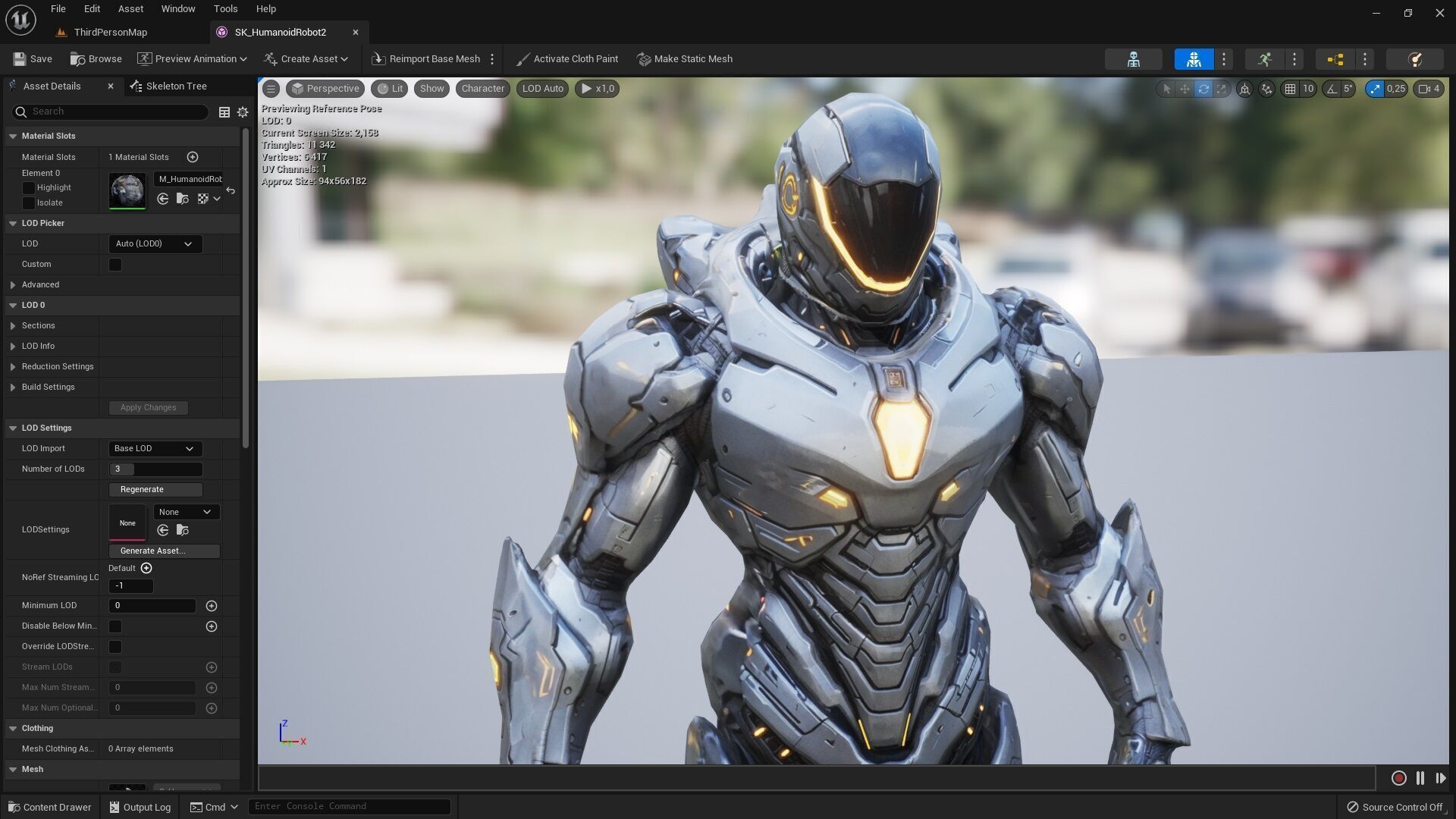
Task: Activate Cloth Paint tool
Action: (x=567, y=58)
